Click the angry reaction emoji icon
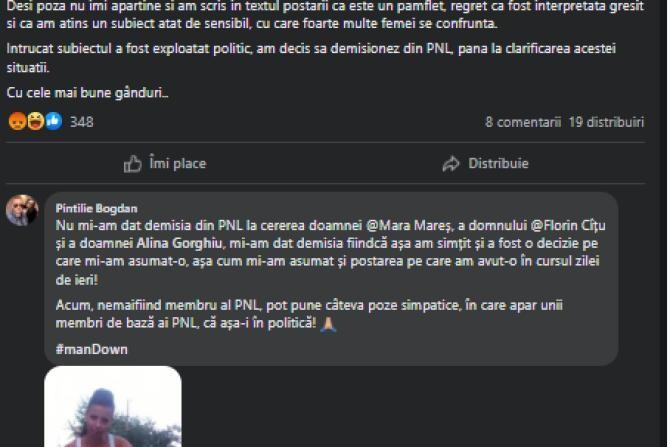Image resolution: width=670 pixels, height=447 pixels. (18, 121)
